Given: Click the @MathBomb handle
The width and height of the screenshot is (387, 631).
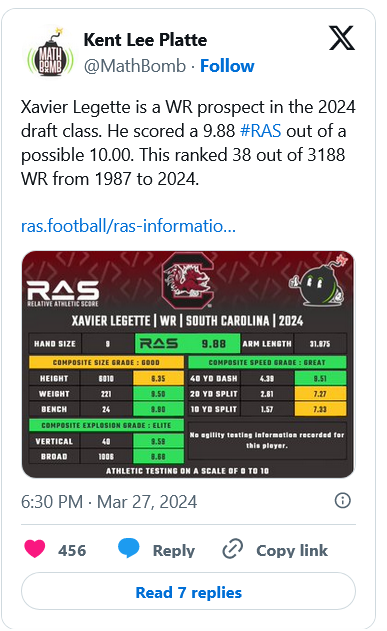Looking at the screenshot, I should (x=135, y=66).
